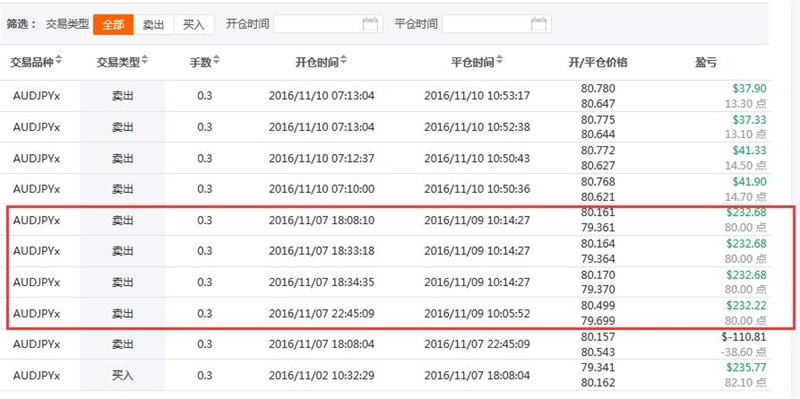Click the 买入 trade type cell
The width and height of the screenshot is (800, 399).
point(122,376)
